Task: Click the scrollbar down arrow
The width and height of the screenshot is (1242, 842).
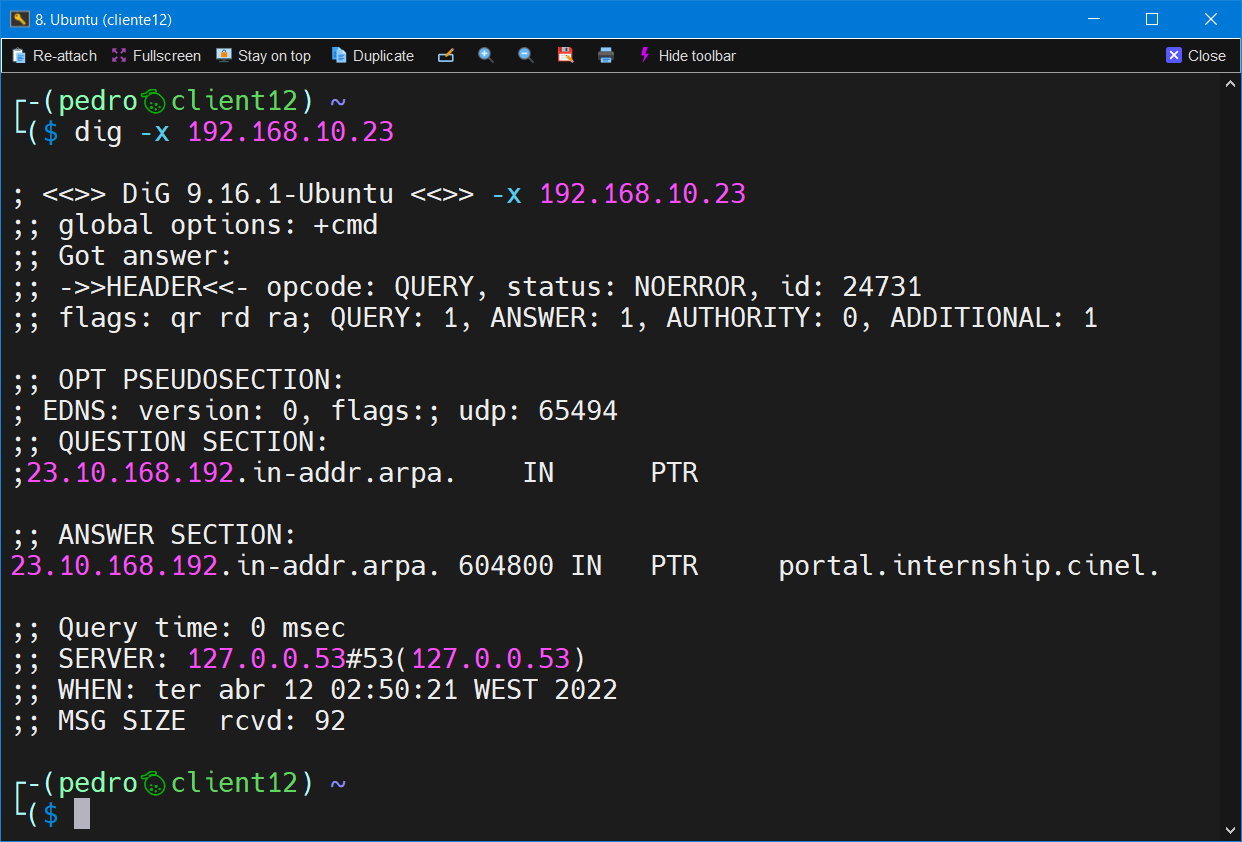Action: [x=1230, y=829]
